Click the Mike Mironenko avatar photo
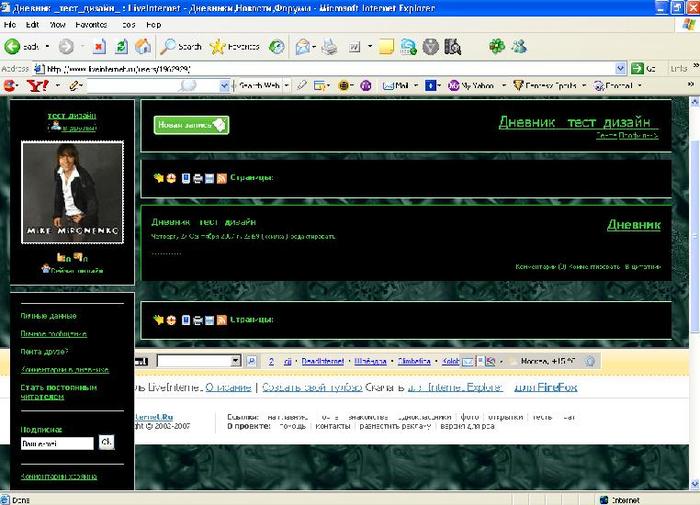 [72, 192]
